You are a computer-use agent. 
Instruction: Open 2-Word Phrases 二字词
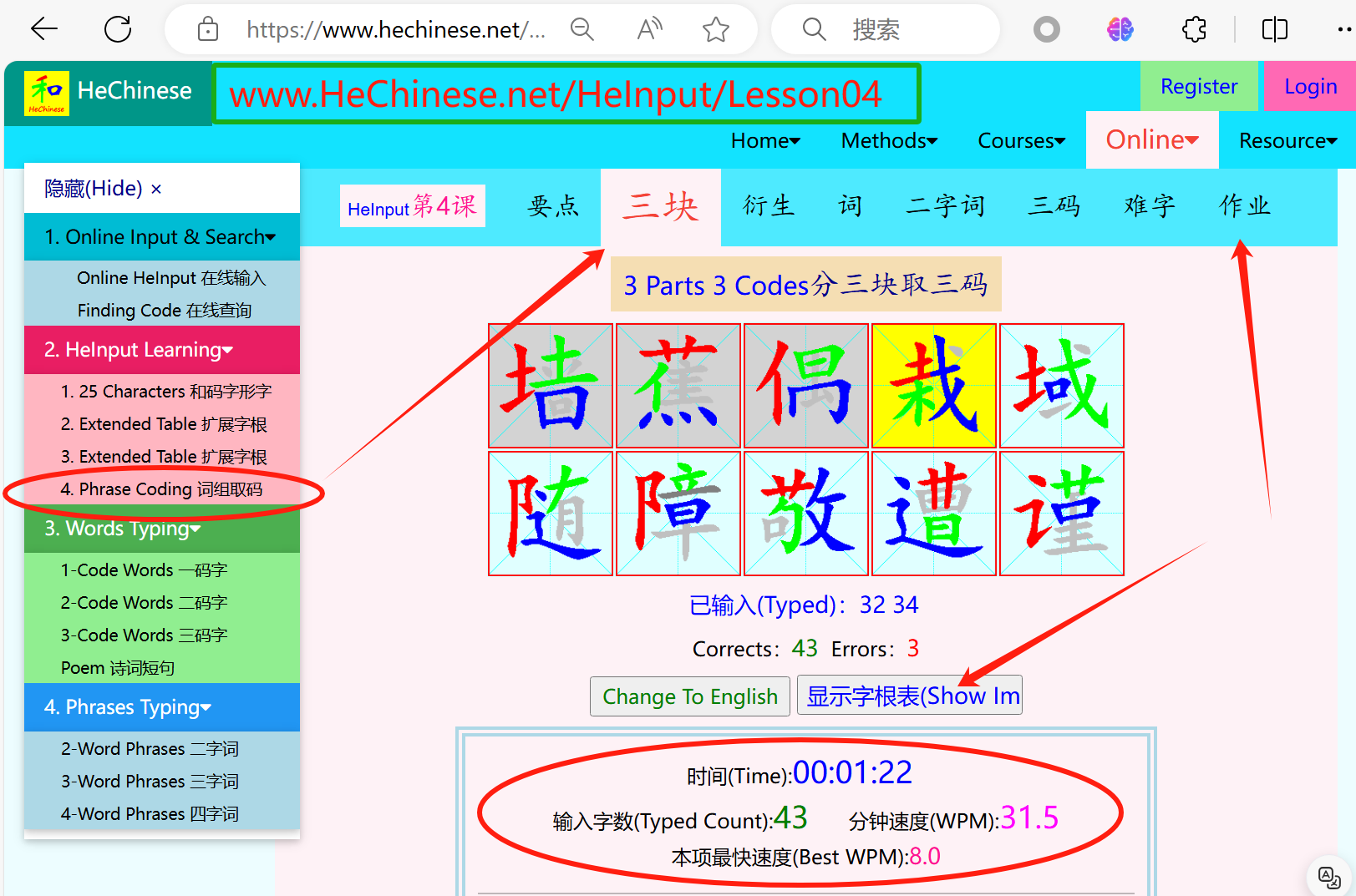point(150,748)
